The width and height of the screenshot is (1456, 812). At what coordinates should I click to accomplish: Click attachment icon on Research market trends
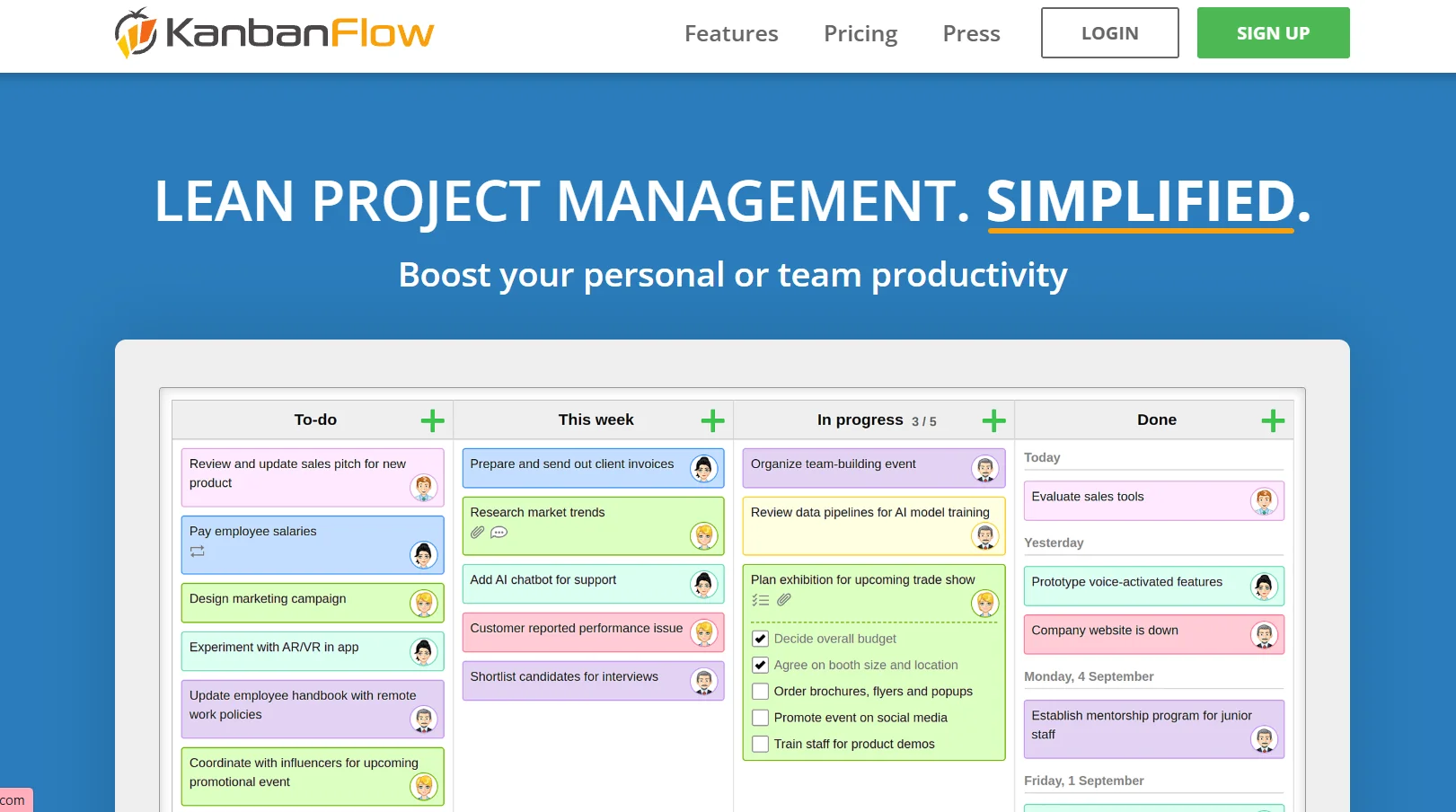click(478, 533)
